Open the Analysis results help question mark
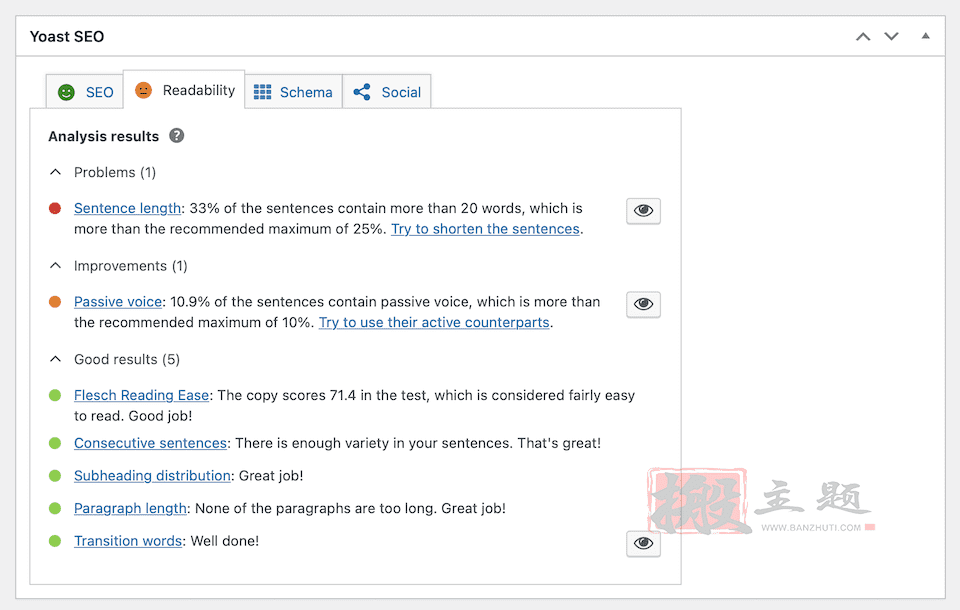 177,135
